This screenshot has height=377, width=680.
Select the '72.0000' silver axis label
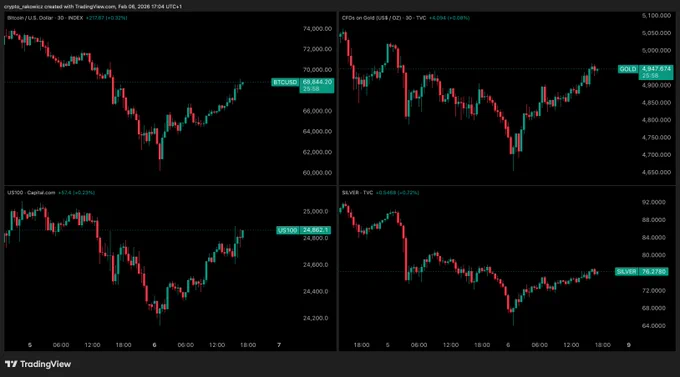(x=654, y=290)
